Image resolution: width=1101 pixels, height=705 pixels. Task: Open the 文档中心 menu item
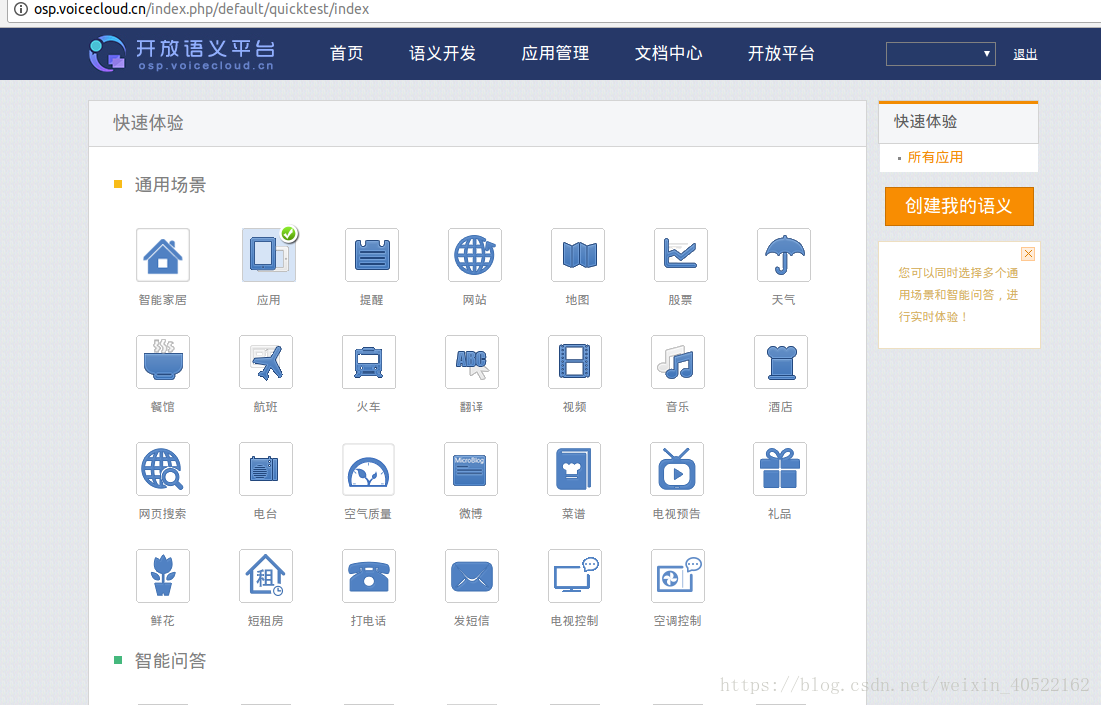[x=668, y=53]
